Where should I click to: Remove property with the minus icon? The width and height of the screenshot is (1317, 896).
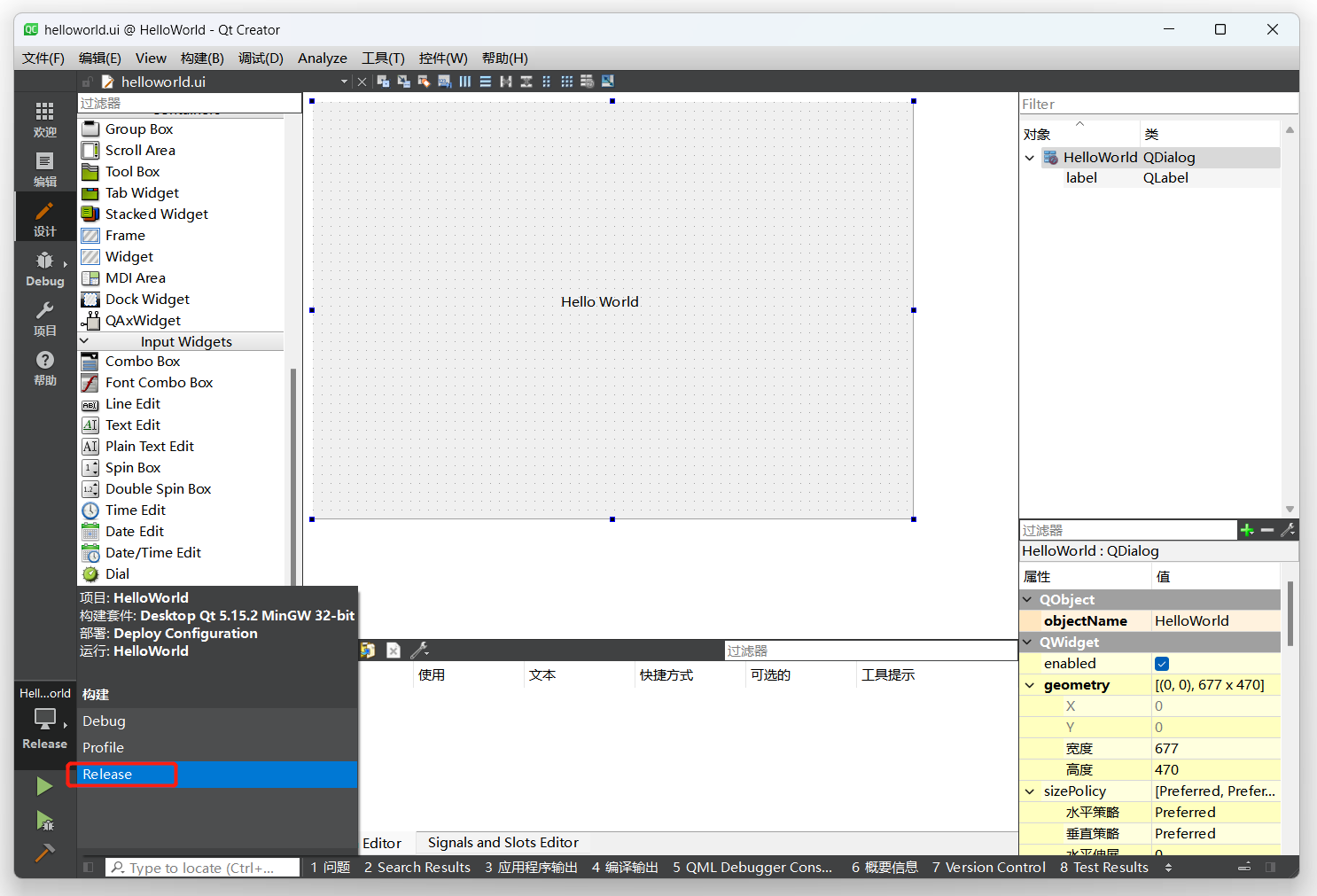1267,530
